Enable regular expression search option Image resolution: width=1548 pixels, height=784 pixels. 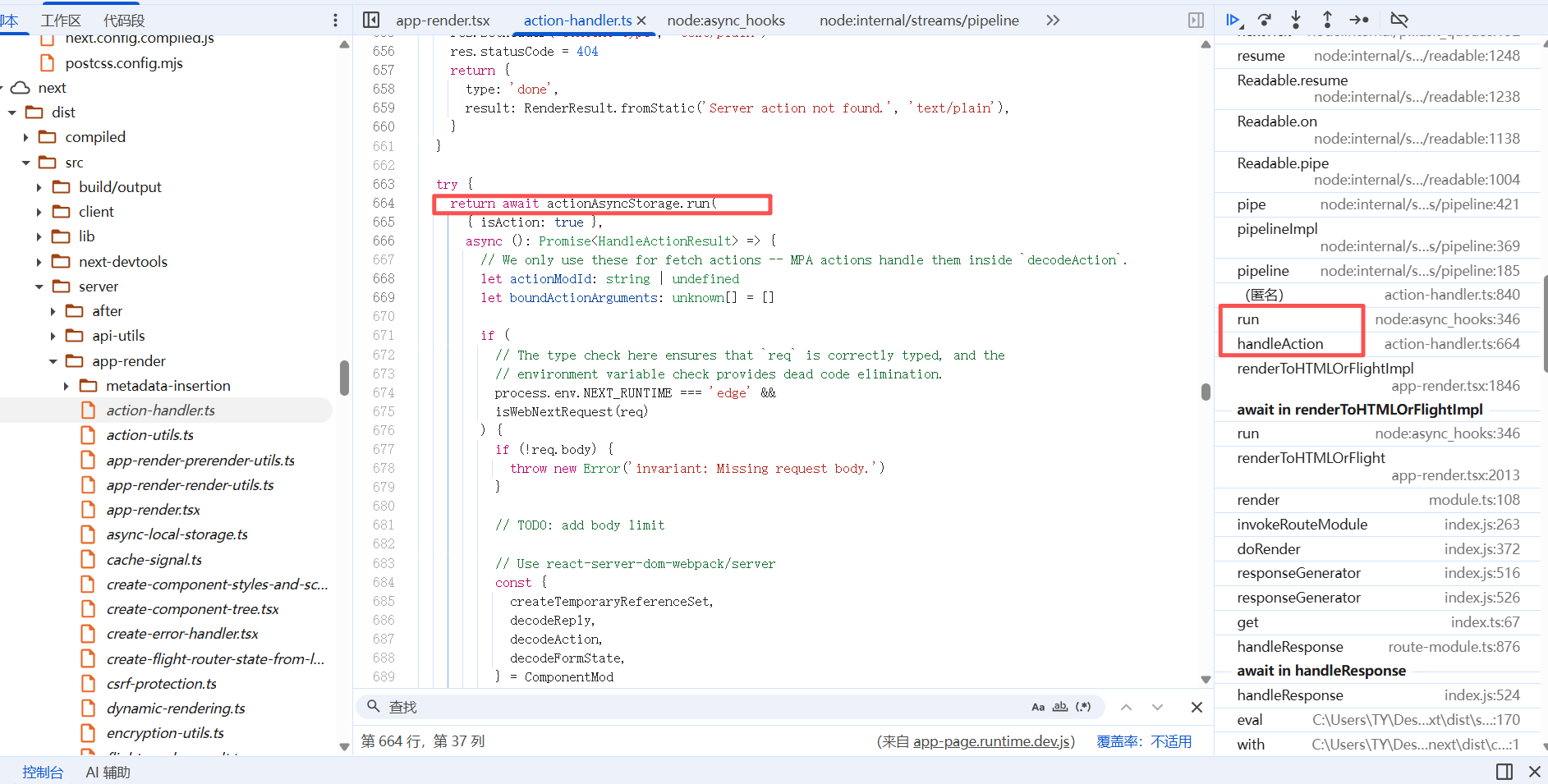pyautogui.click(x=1083, y=707)
